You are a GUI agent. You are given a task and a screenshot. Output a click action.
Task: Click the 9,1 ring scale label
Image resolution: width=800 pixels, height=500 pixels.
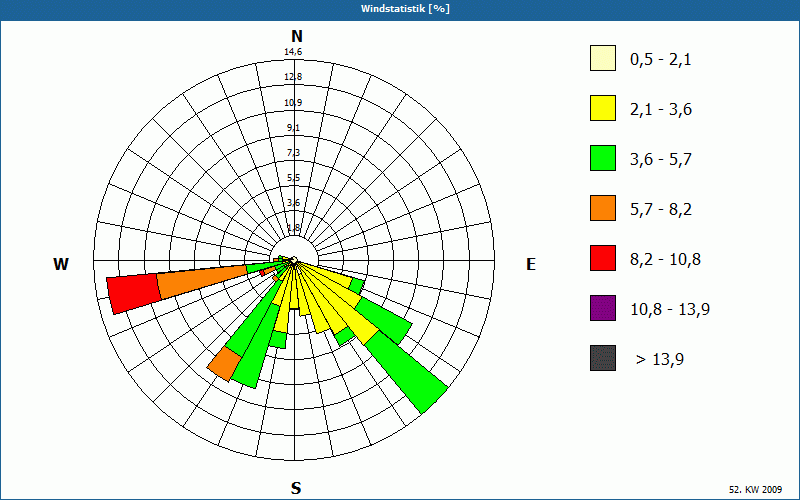point(293,128)
